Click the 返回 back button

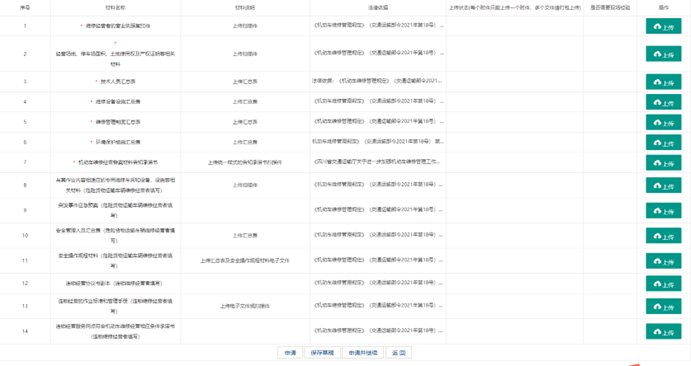[x=399, y=353]
